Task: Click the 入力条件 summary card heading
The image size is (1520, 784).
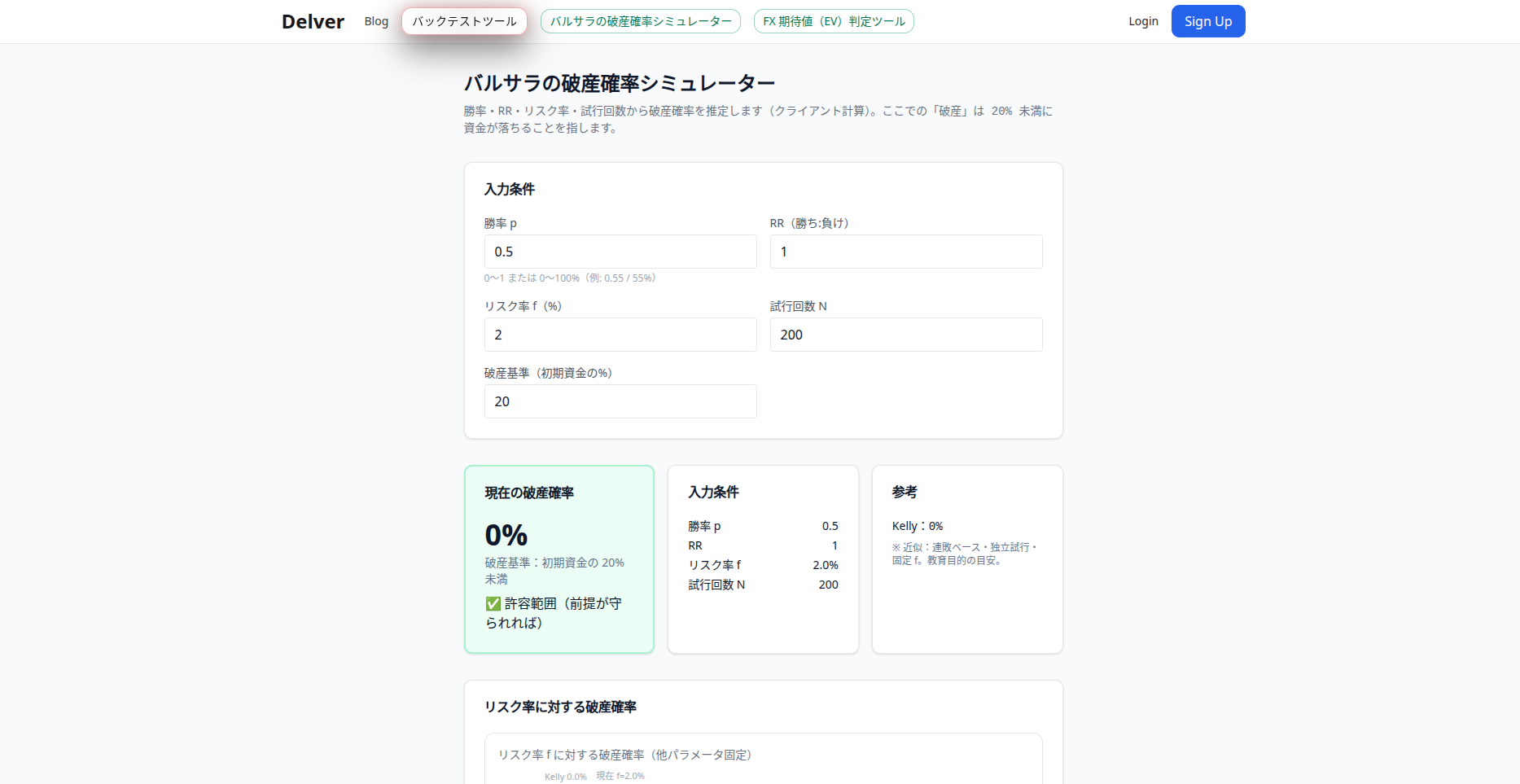Action: coord(714,492)
